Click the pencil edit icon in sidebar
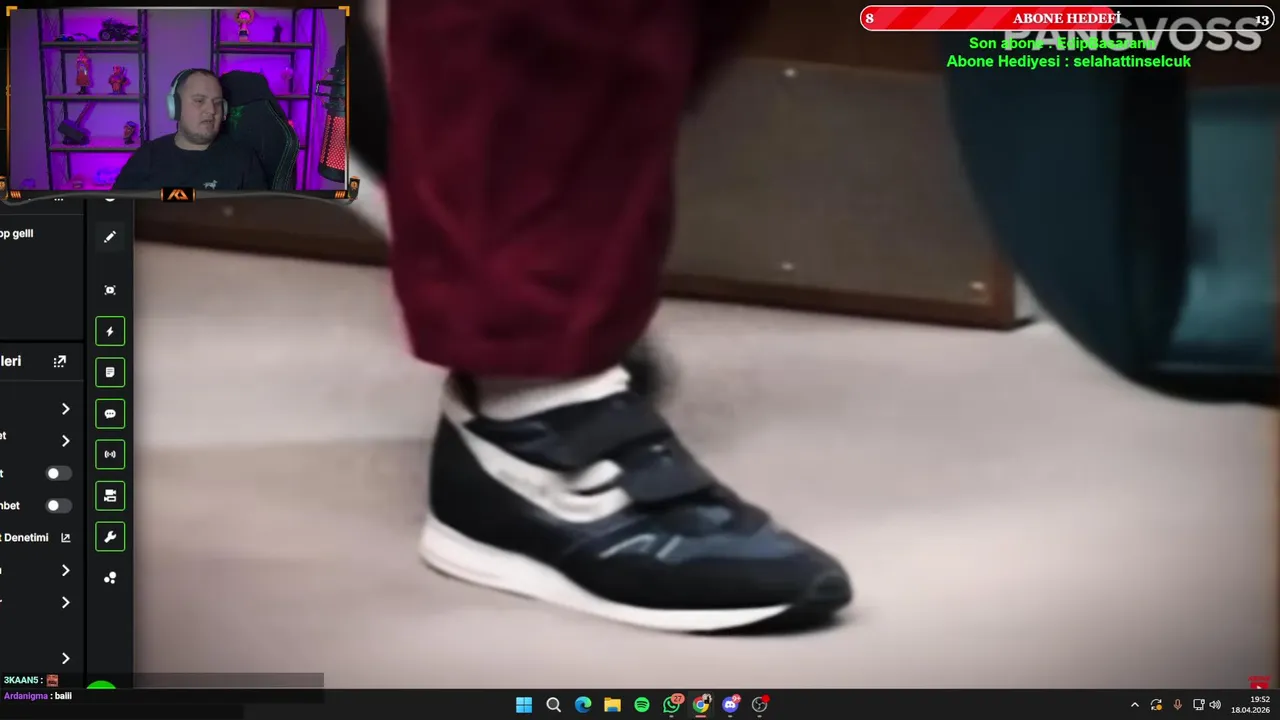This screenshot has height=720, width=1280. [110, 237]
